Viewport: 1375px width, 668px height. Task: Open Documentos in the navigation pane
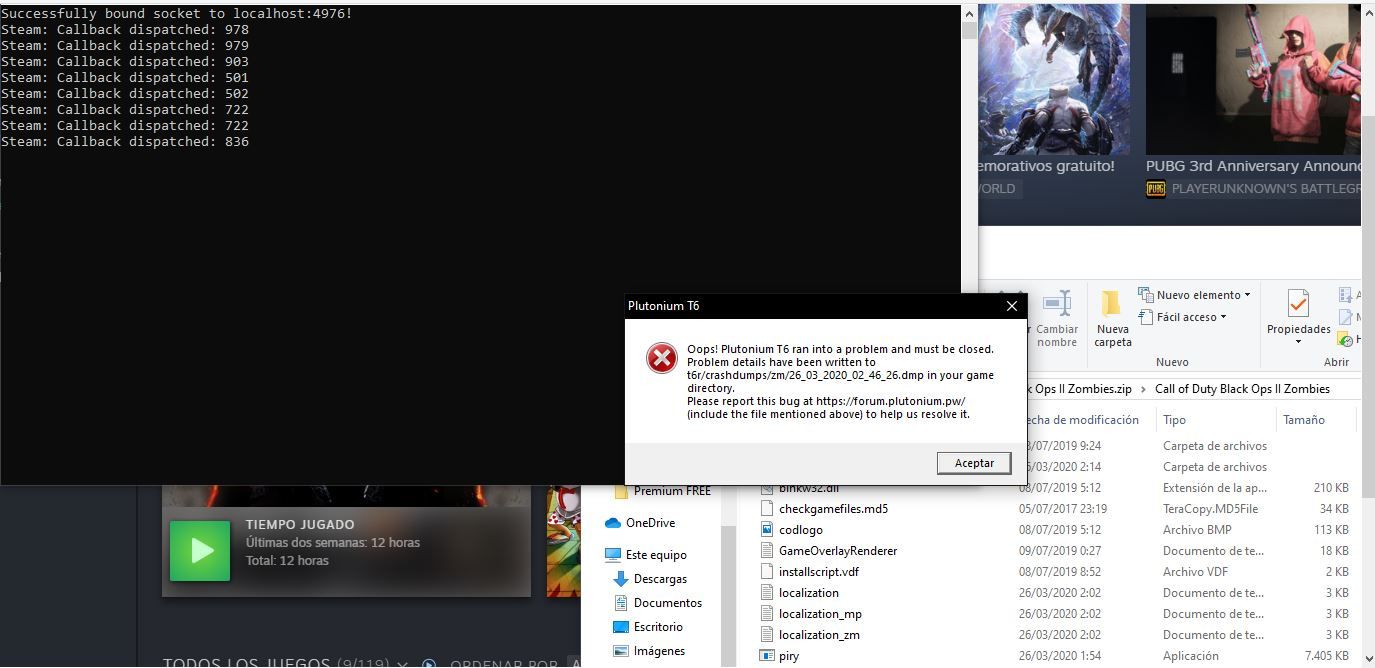[656, 603]
